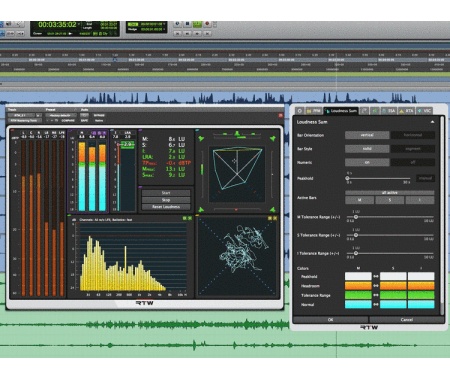Open the green-icon tab left of SSA
450x380 pixels.
[x=375, y=111]
